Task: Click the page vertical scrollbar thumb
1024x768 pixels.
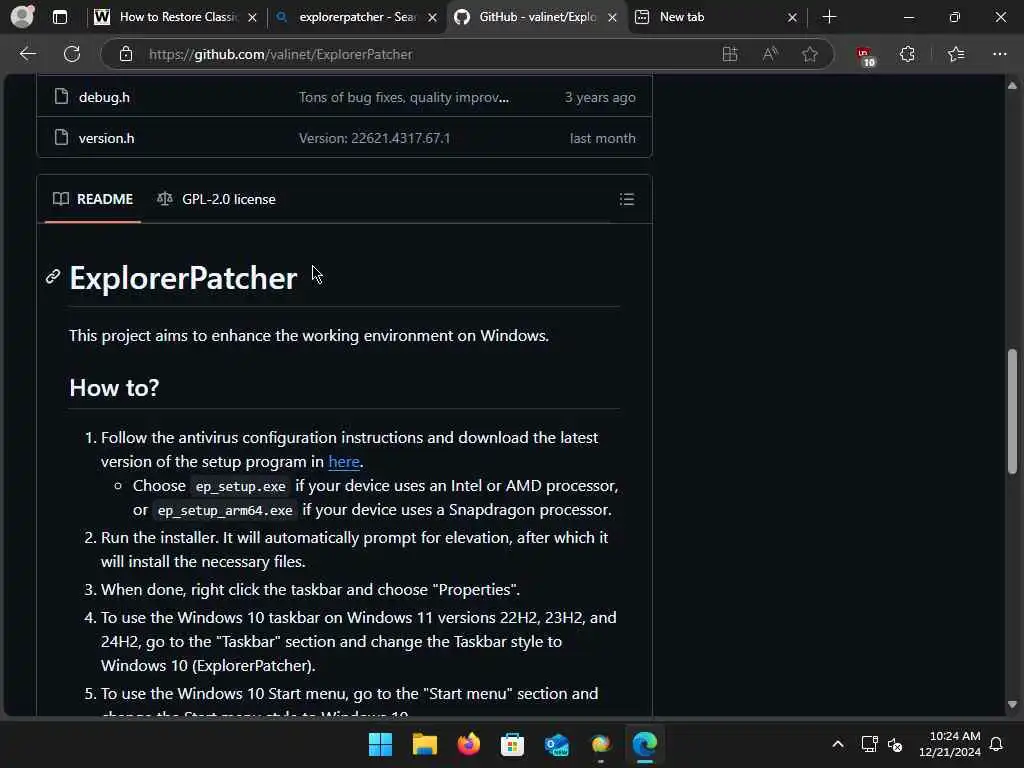Action: pyautogui.click(x=1012, y=411)
